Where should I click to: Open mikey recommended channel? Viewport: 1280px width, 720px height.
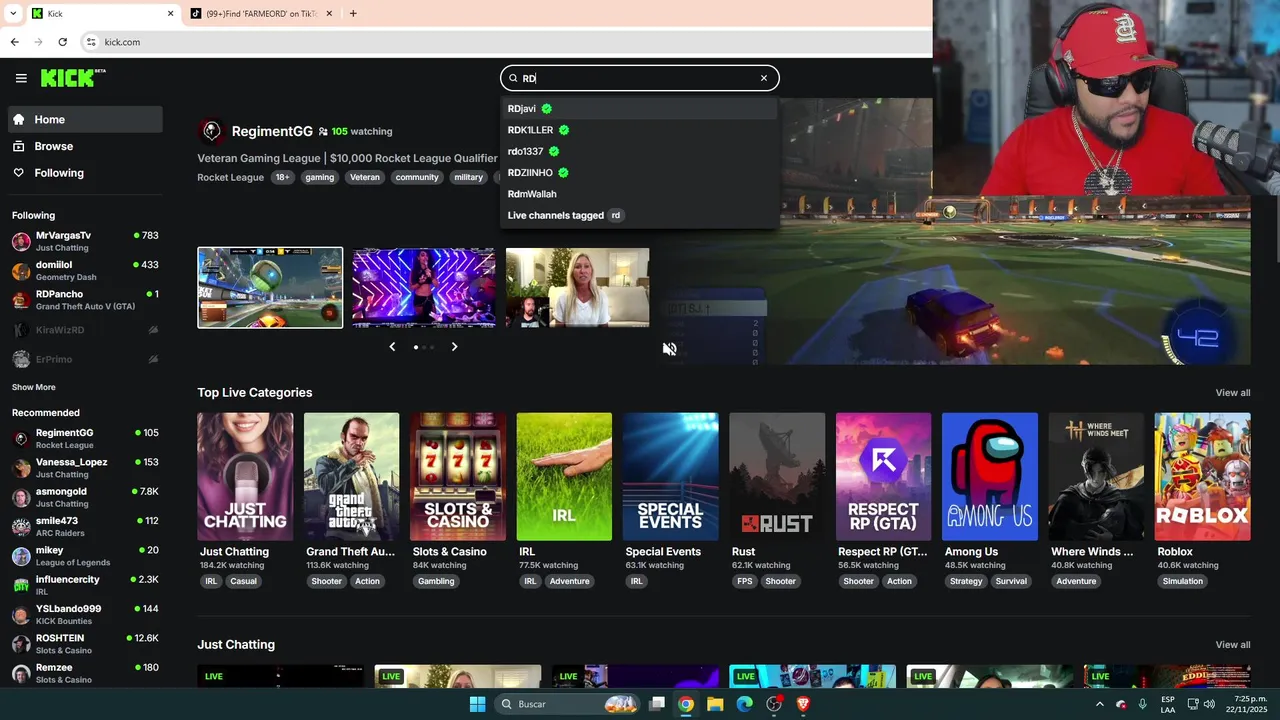[x=85, y=556]
